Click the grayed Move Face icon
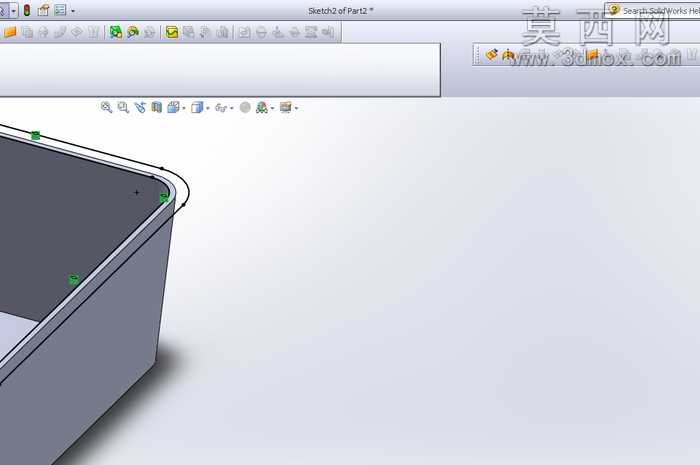The width and height of the screenshot is (700, 465). click(205, 32)
